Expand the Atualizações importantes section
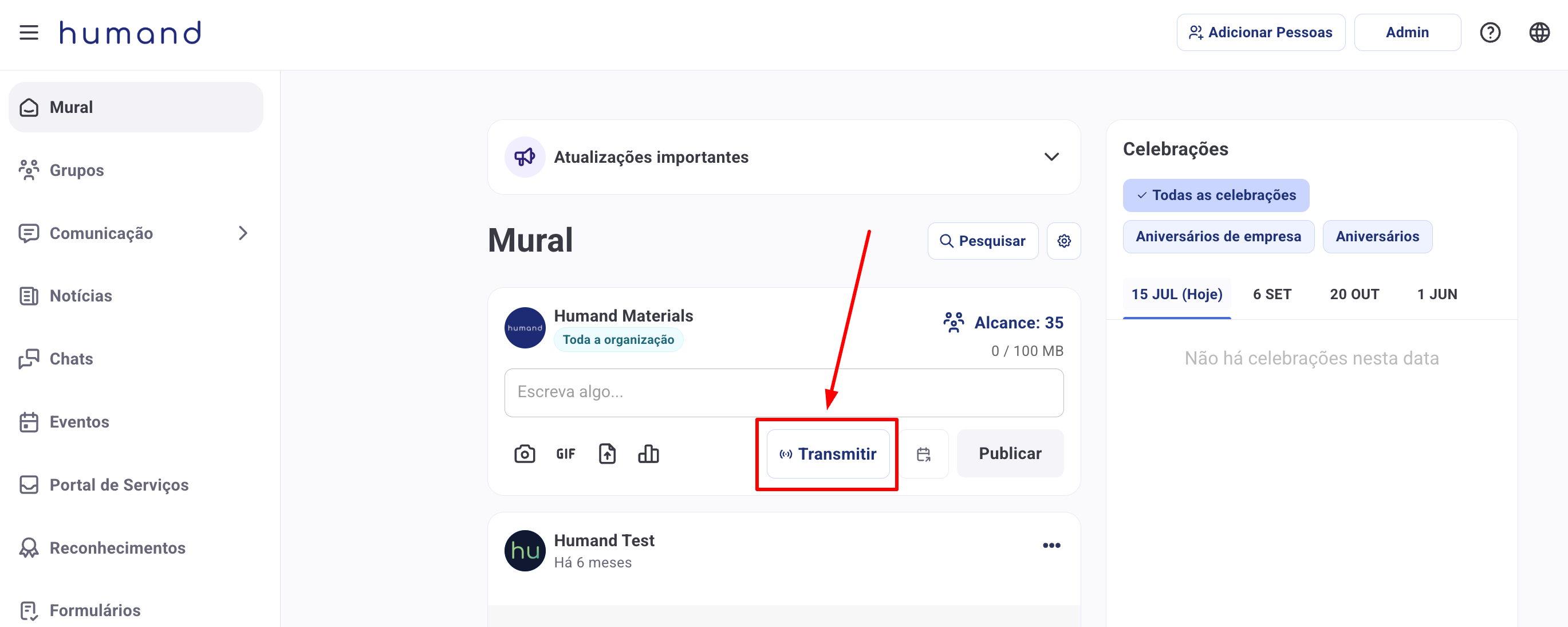Image resolution: width=1568 pixels, height=627 pixels. click(1051, 157)
